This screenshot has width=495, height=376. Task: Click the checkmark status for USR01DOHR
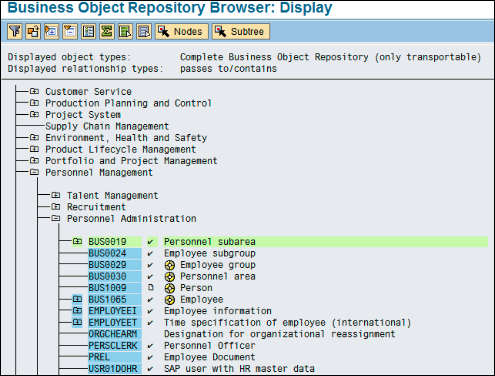coord(150,369)
